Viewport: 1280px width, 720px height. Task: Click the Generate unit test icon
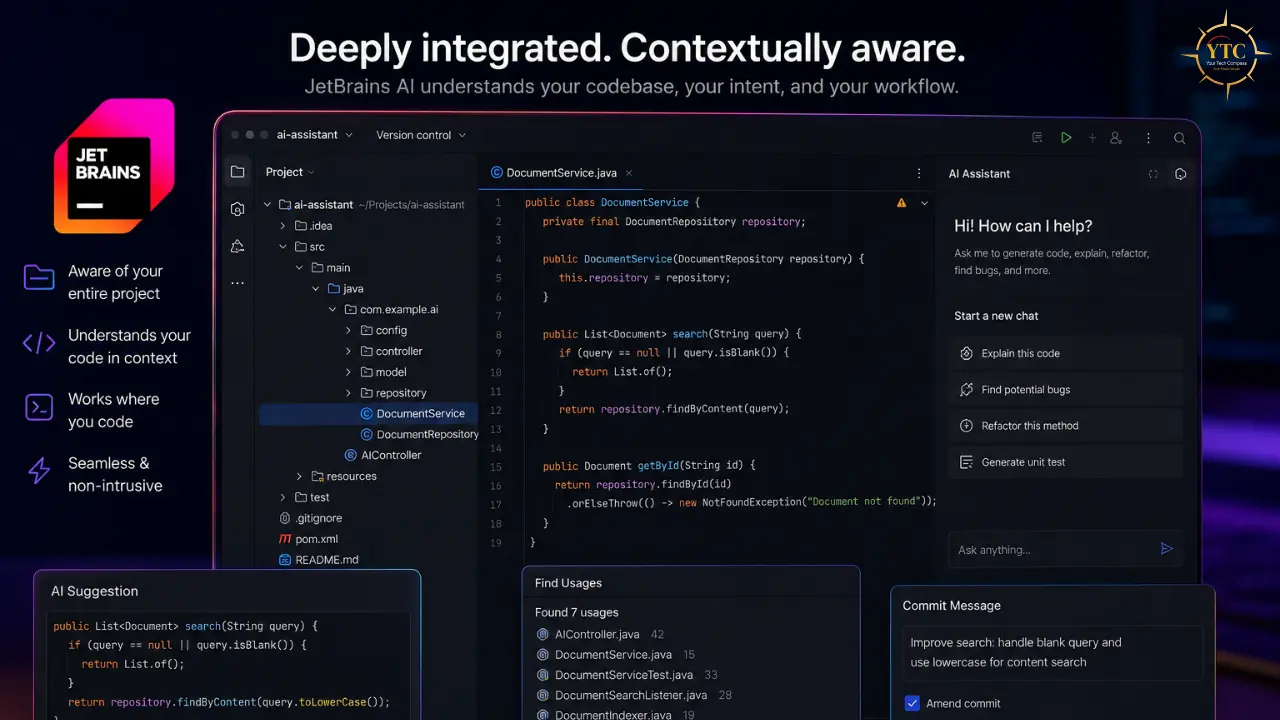coord(966,462)
